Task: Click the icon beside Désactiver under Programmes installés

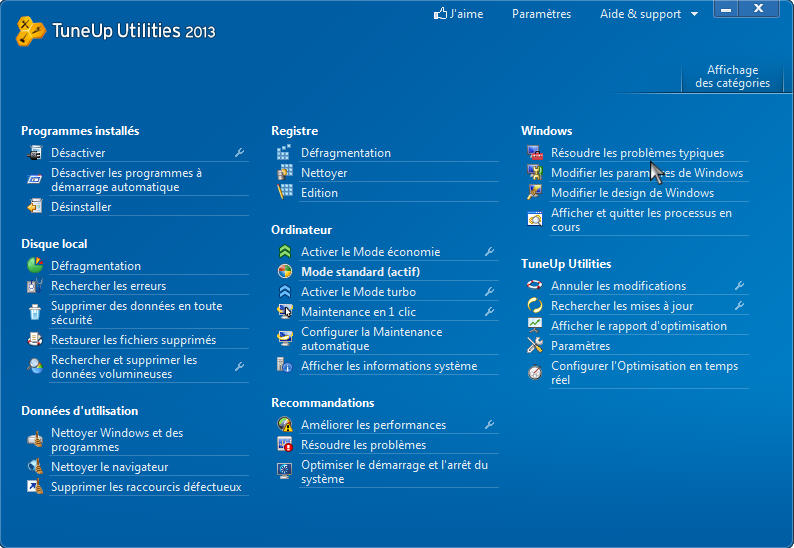Action: tap(34, 152)
